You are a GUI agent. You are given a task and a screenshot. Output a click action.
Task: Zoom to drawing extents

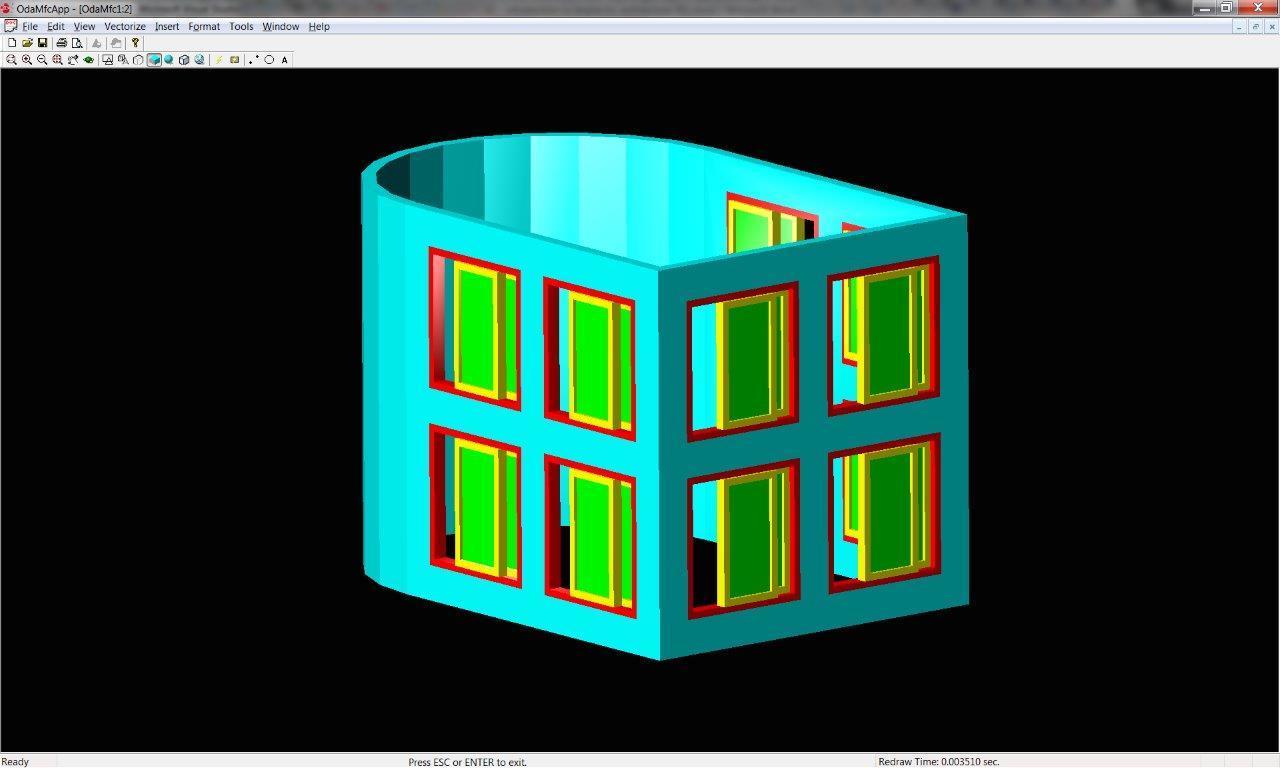58,59
